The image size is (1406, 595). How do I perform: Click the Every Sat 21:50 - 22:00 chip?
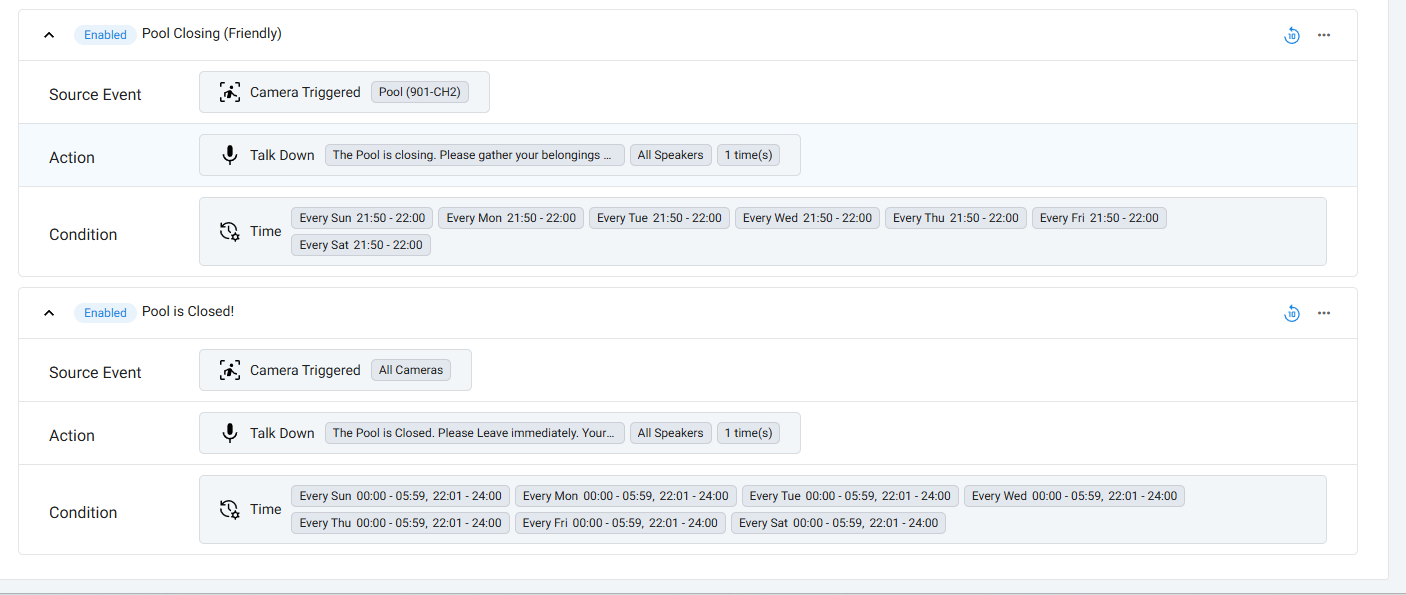click(361, 245)
